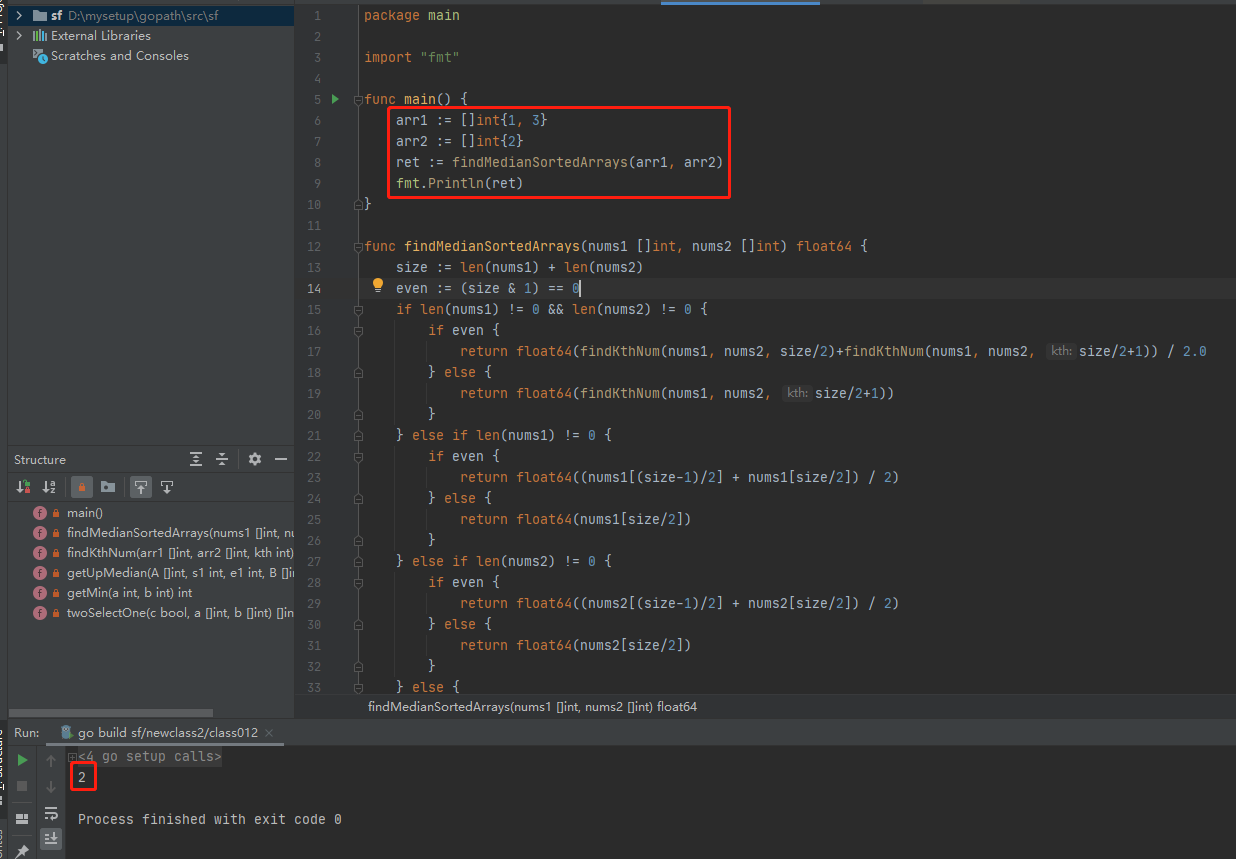This screenshot has width=1236, height=859.
Task: Select getMin in the Structure list
Action: tap(130, 593)
